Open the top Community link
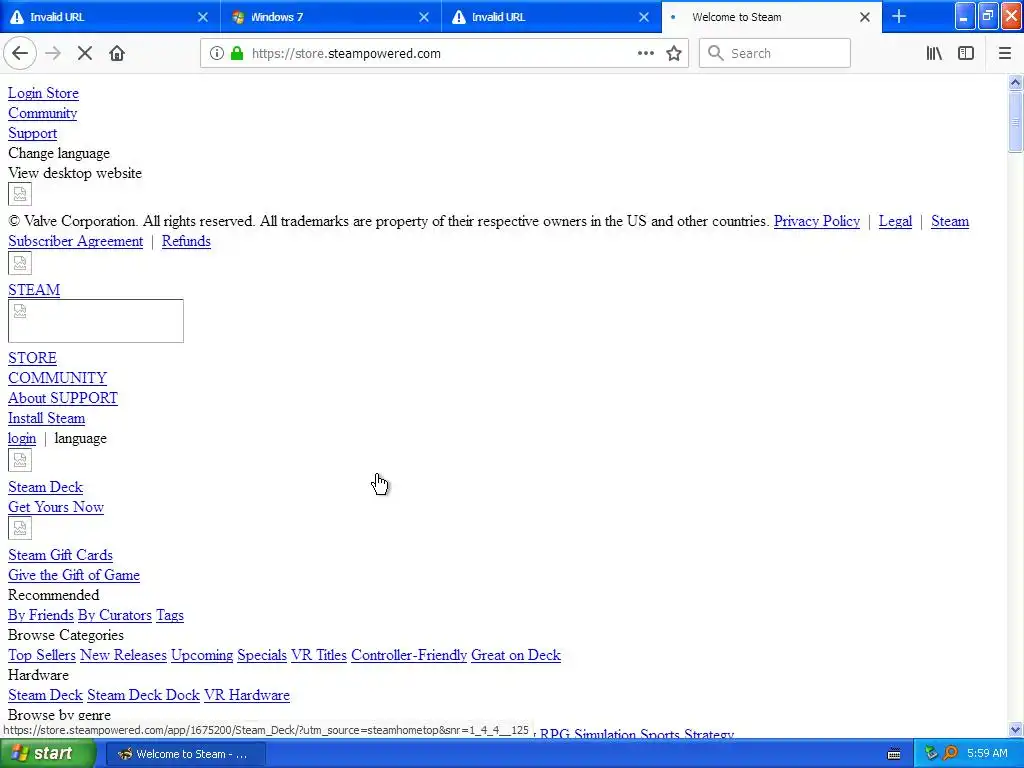 (42, 113)
